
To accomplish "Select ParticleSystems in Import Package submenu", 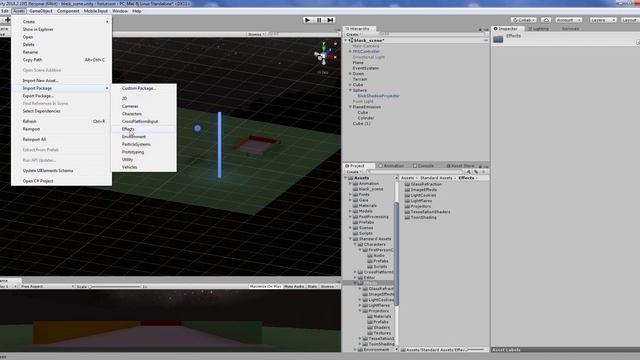I will pyautogui.click(x=144, y=144).
